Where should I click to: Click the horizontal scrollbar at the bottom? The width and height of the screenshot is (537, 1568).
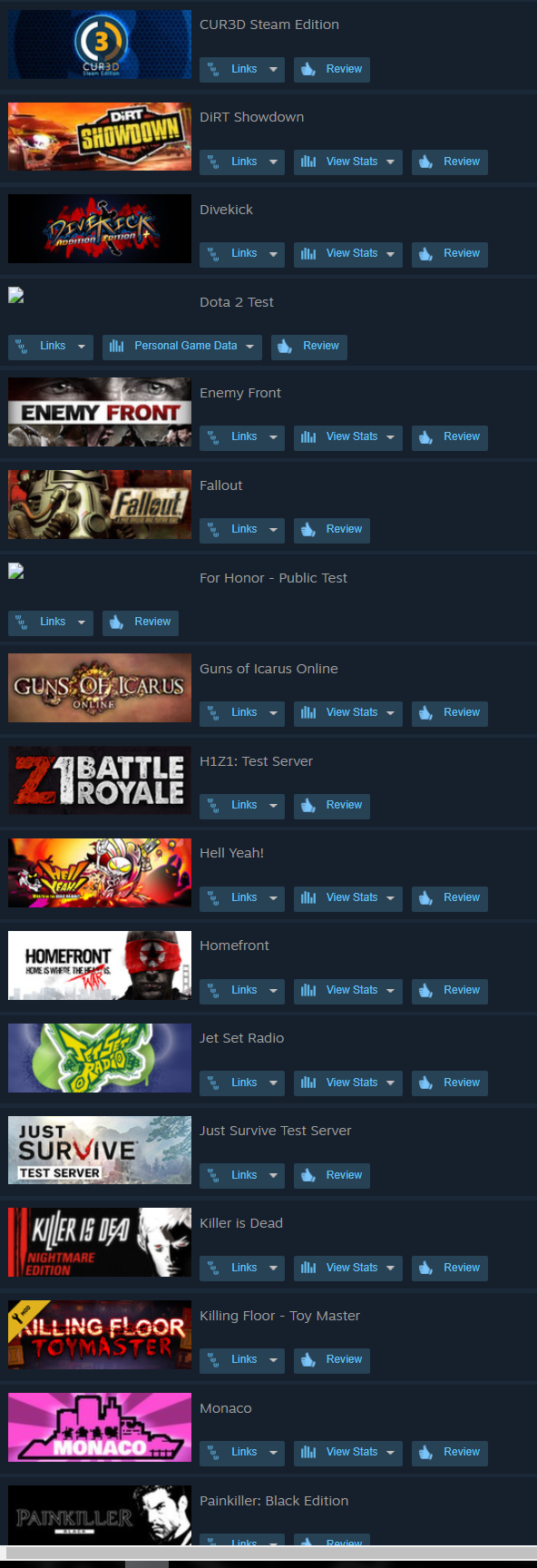tap(268, 1553)
